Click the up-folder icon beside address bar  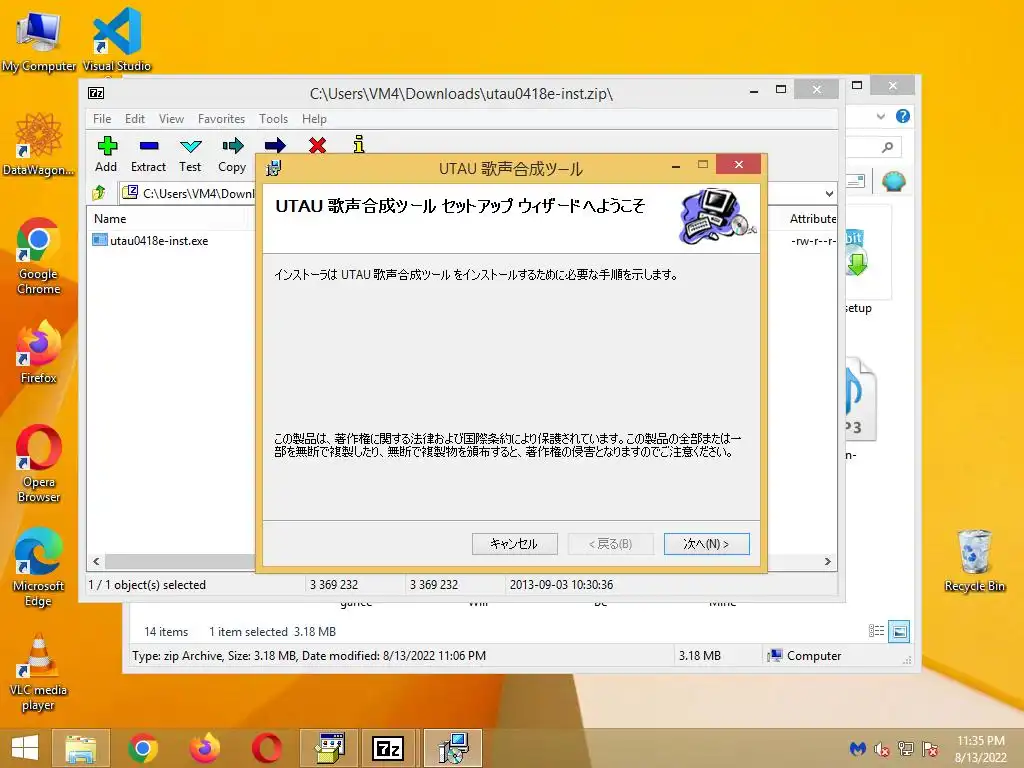[99, 193]
